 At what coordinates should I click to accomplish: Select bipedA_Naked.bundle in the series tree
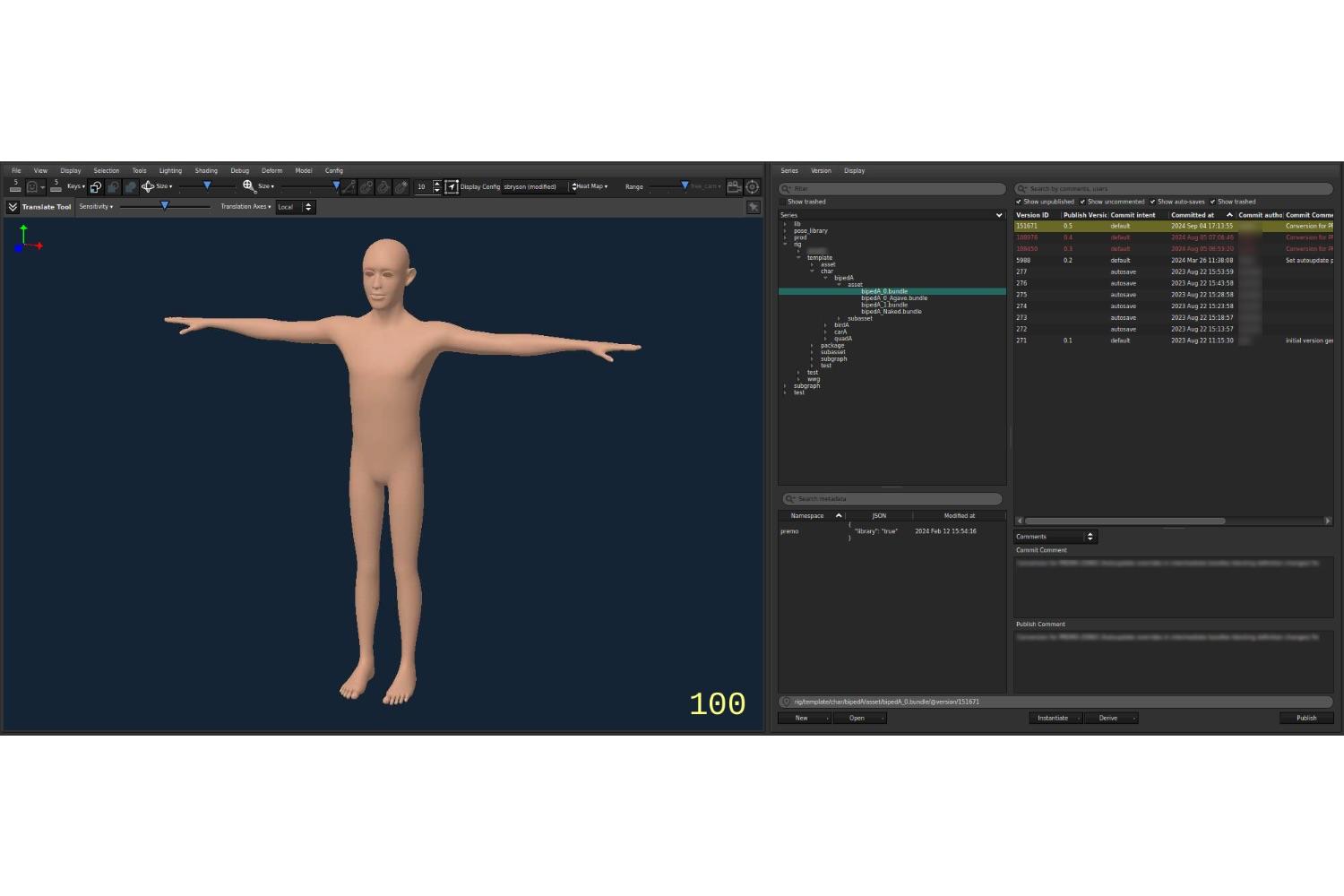891,312
